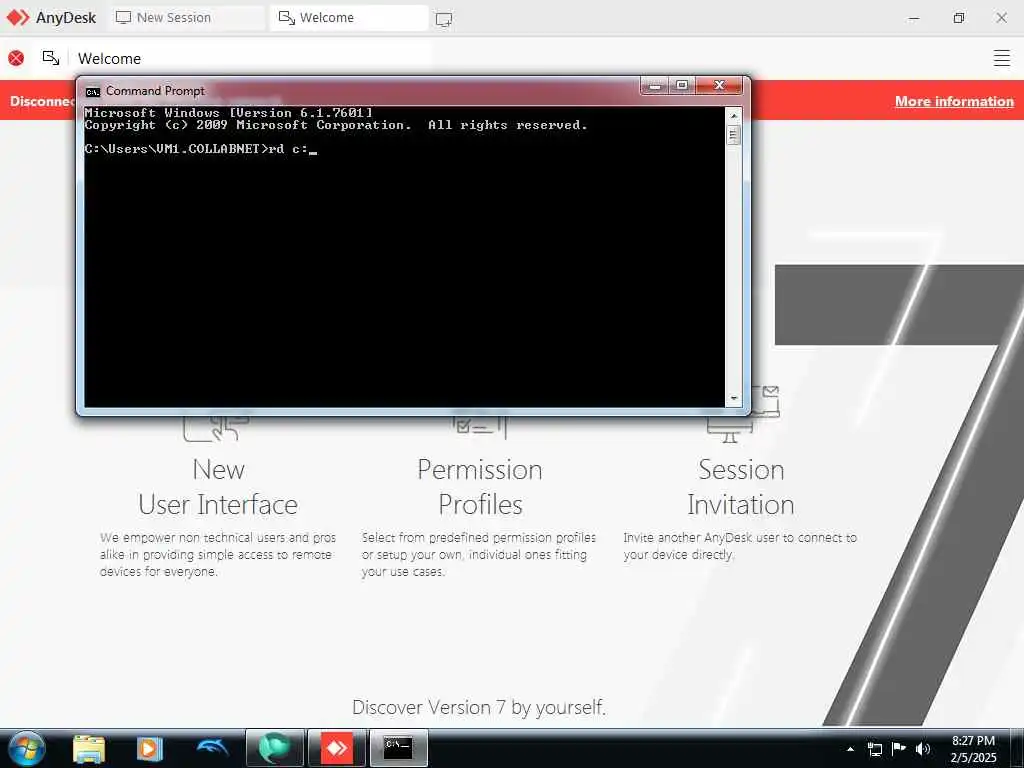Click the Command Prompt taskbar button
This screenshot has height=768, width=1024.
[398, 748]
